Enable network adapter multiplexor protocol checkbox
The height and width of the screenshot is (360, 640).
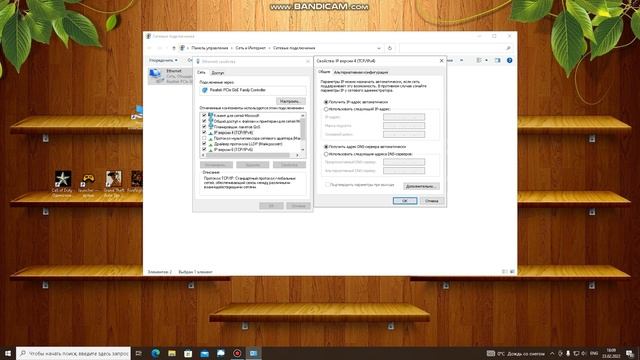(x=204, y=138)
